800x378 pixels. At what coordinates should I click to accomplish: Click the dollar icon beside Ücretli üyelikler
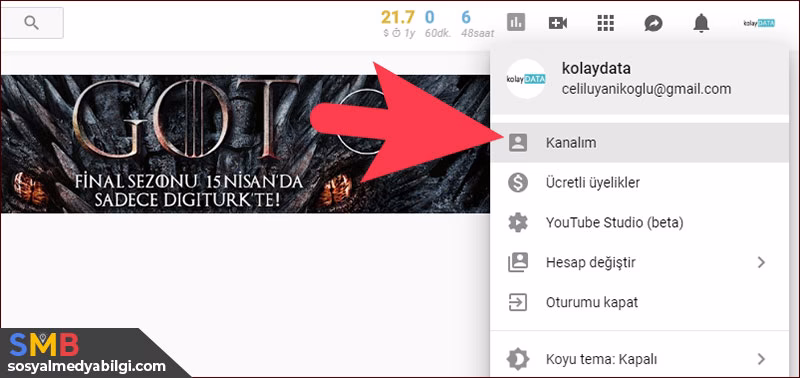(518, 183)
